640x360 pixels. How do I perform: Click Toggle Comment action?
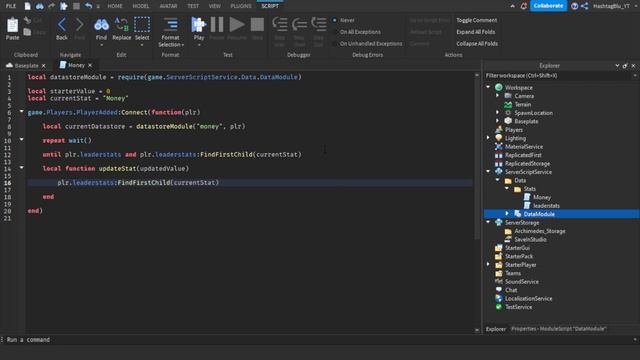476,20
